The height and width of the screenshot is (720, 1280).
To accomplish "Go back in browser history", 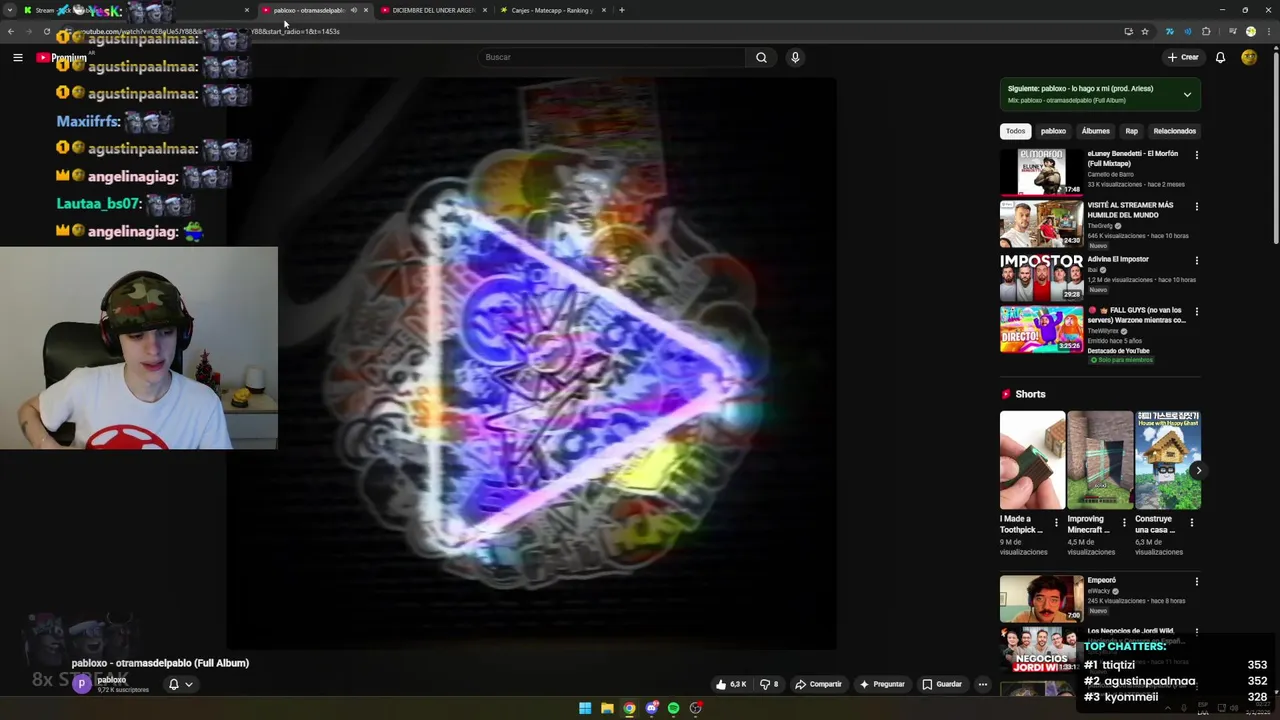I will [x=11, y=31].
